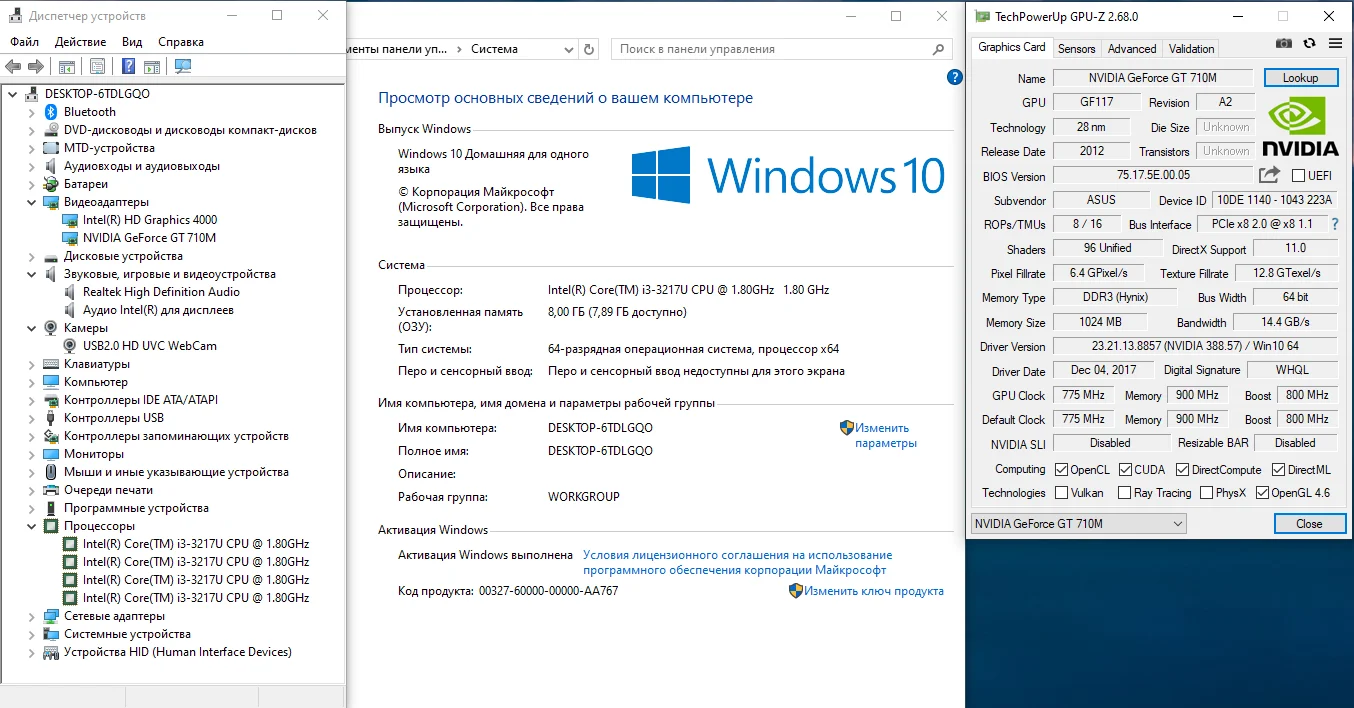The height and width of the screenshot is (708, 1354).
Task: Toggle CUDA checkbox in GPU-Z
Action: [x=1125, y=469]
